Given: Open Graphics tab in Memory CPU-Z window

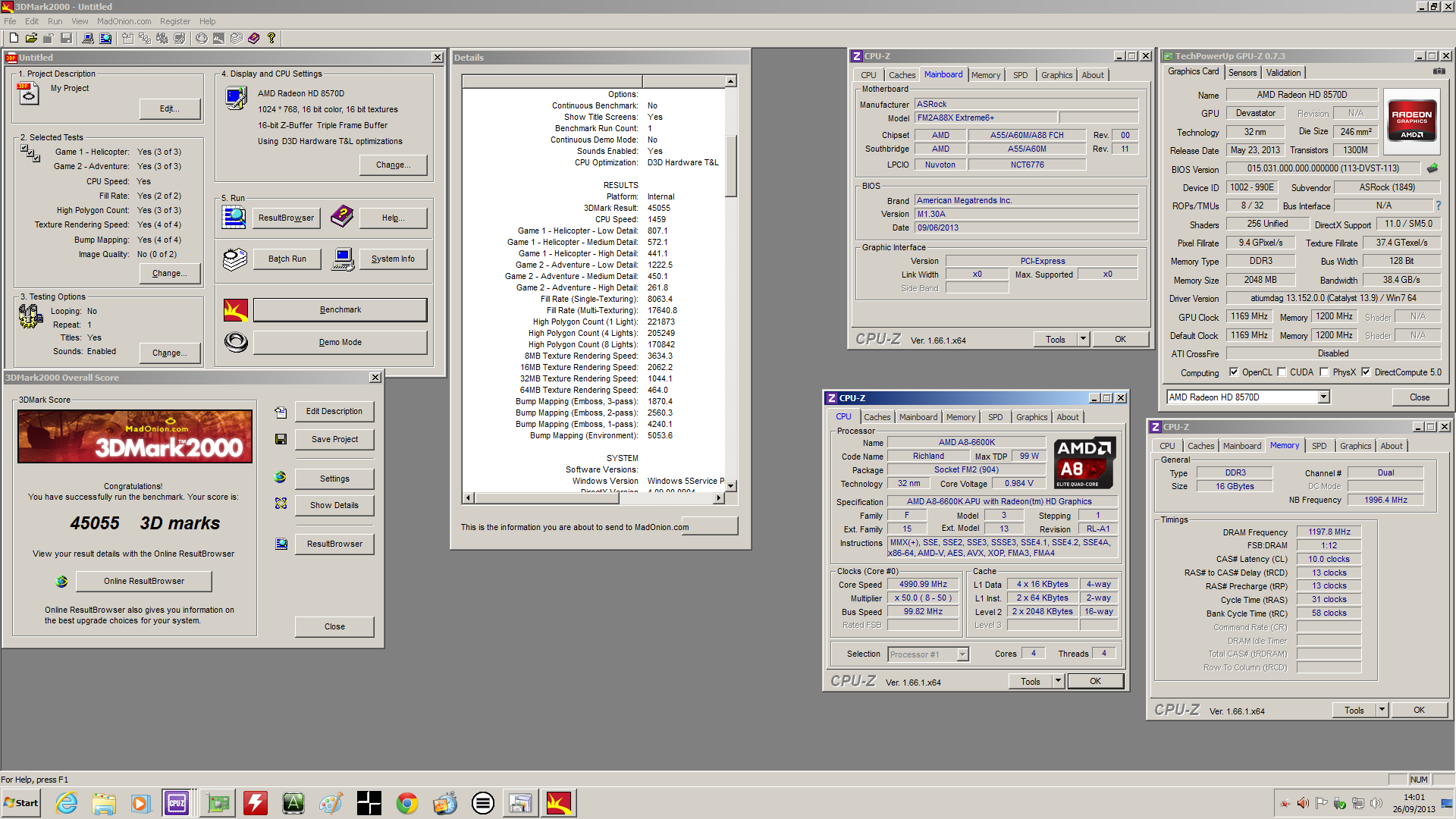Looking at the screenshot, I should click(1355, 446).
